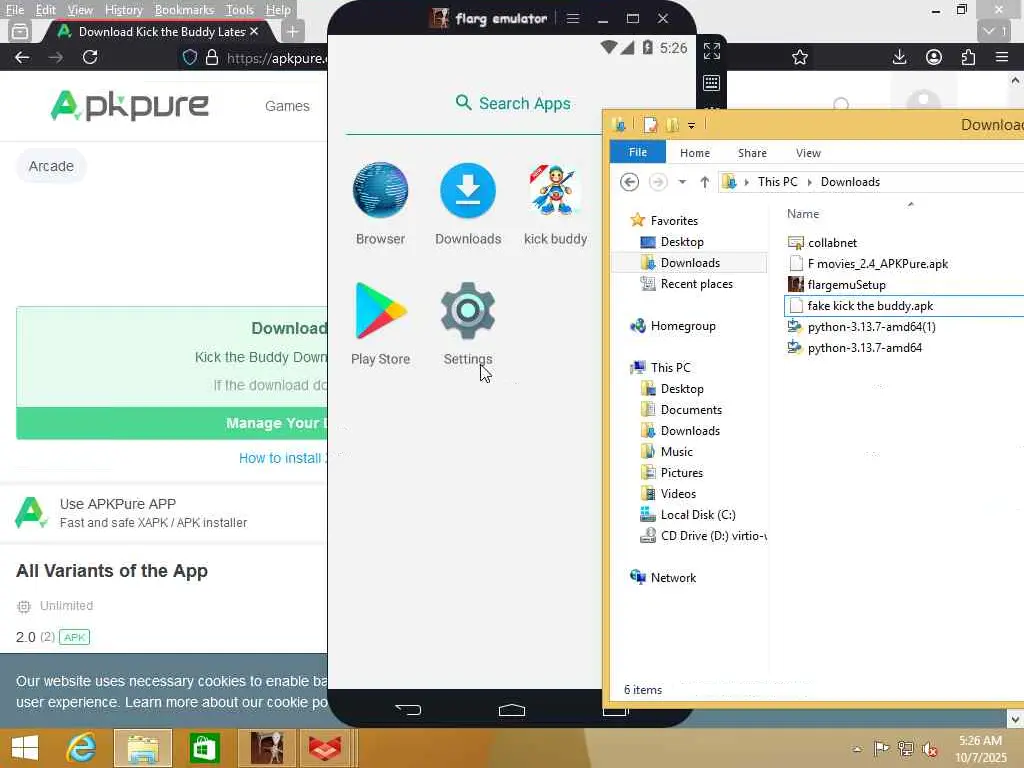Open the Firefox Help menu
The height and width of the screenshot is (768, 1024).
point(278,10)
